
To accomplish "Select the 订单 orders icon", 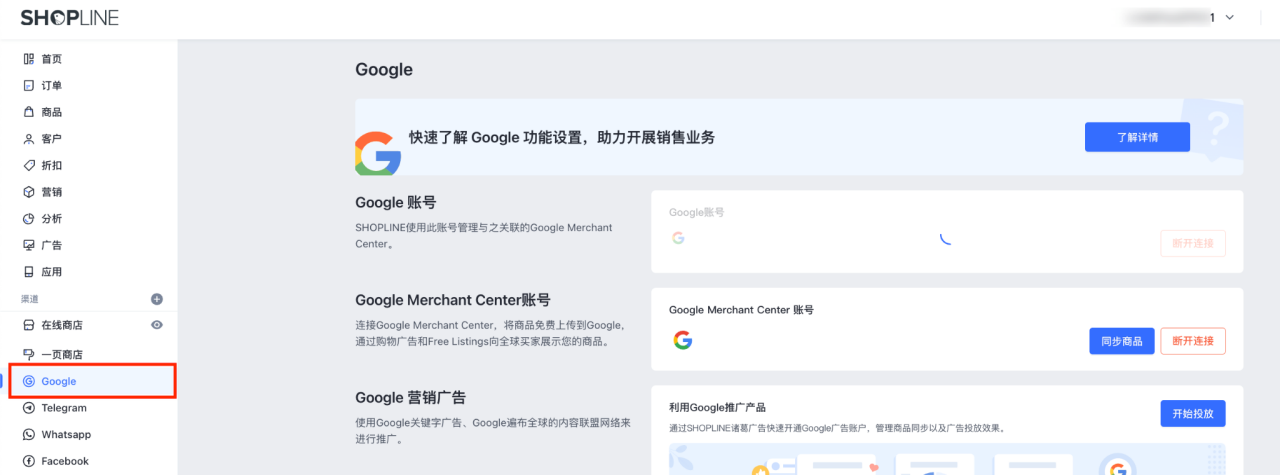I will 29,85.
